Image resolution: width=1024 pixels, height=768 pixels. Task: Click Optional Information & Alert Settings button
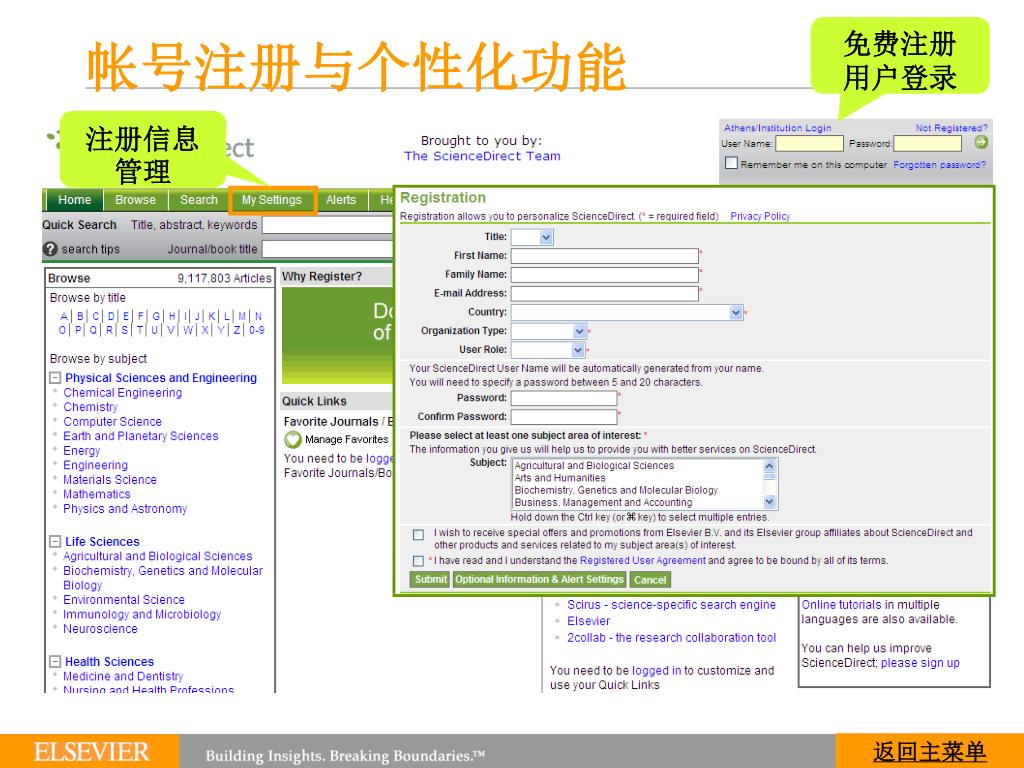[539, 579]
